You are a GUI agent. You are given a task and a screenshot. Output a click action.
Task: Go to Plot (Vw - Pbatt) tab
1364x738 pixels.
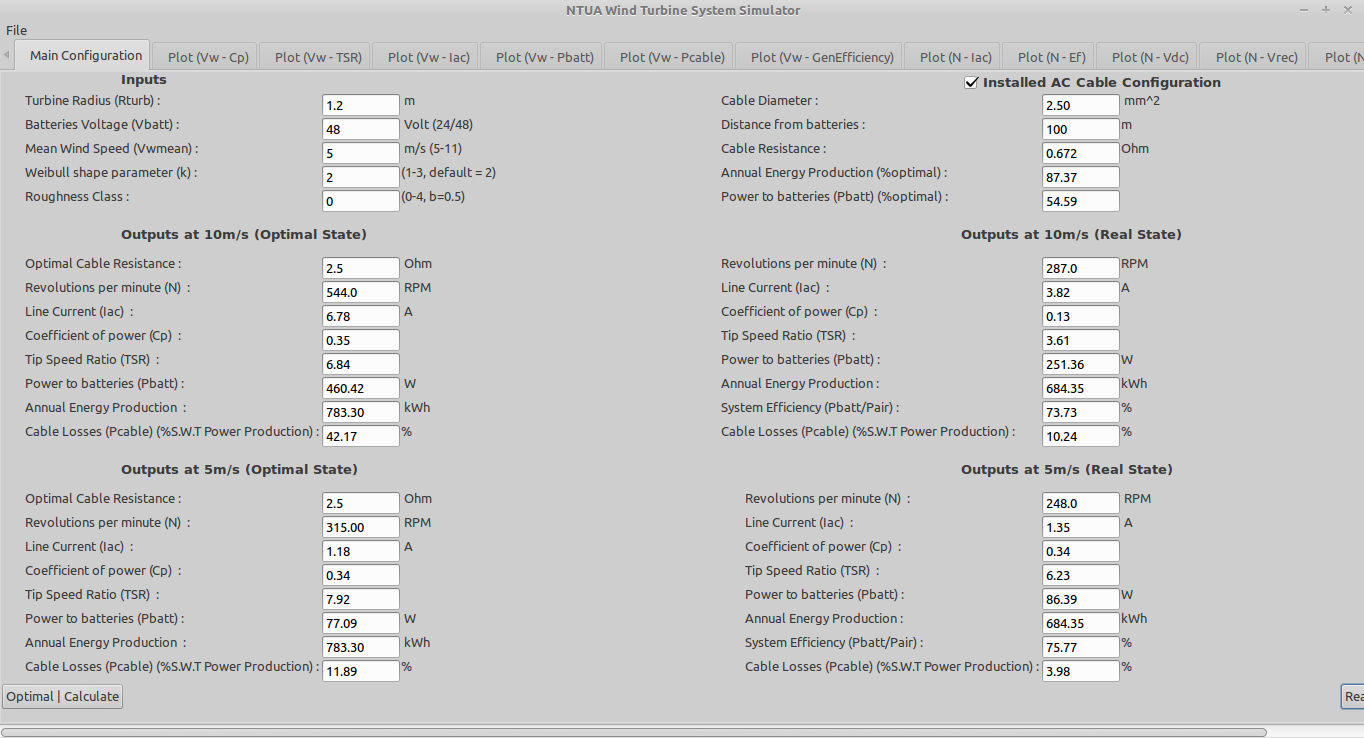pyautogui.click(x=544, y=57)
